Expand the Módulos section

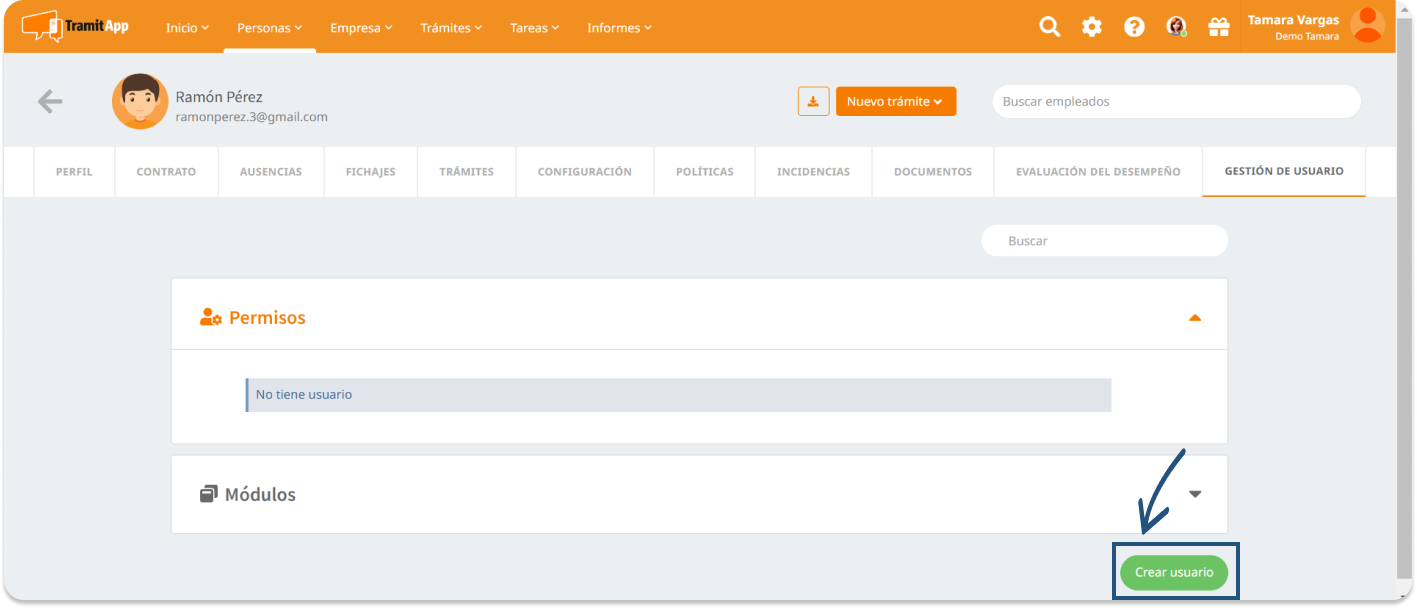point(1194,494)
